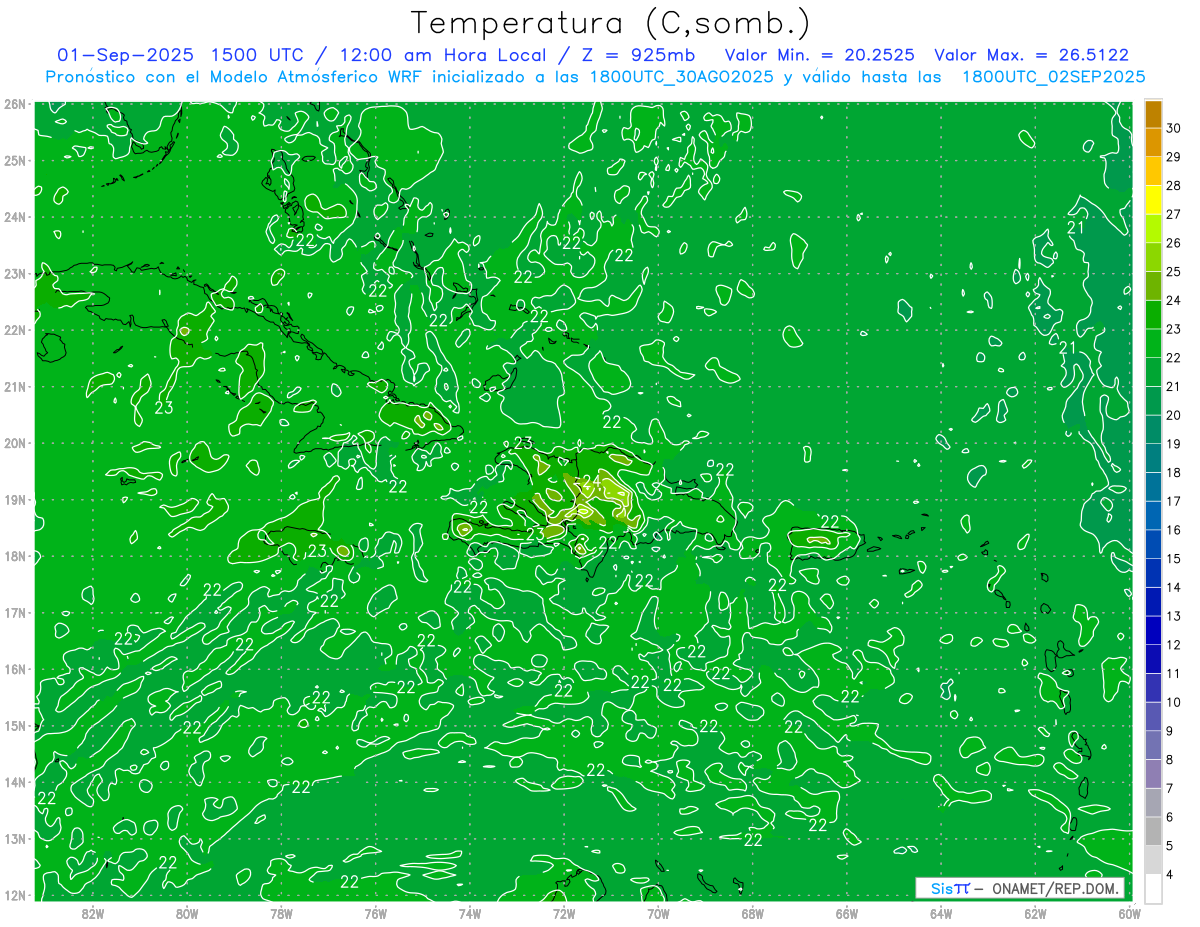Viewport: 1200px width, 927px height.
Task: Click the legend value "15"
Action: [1173, 558]
